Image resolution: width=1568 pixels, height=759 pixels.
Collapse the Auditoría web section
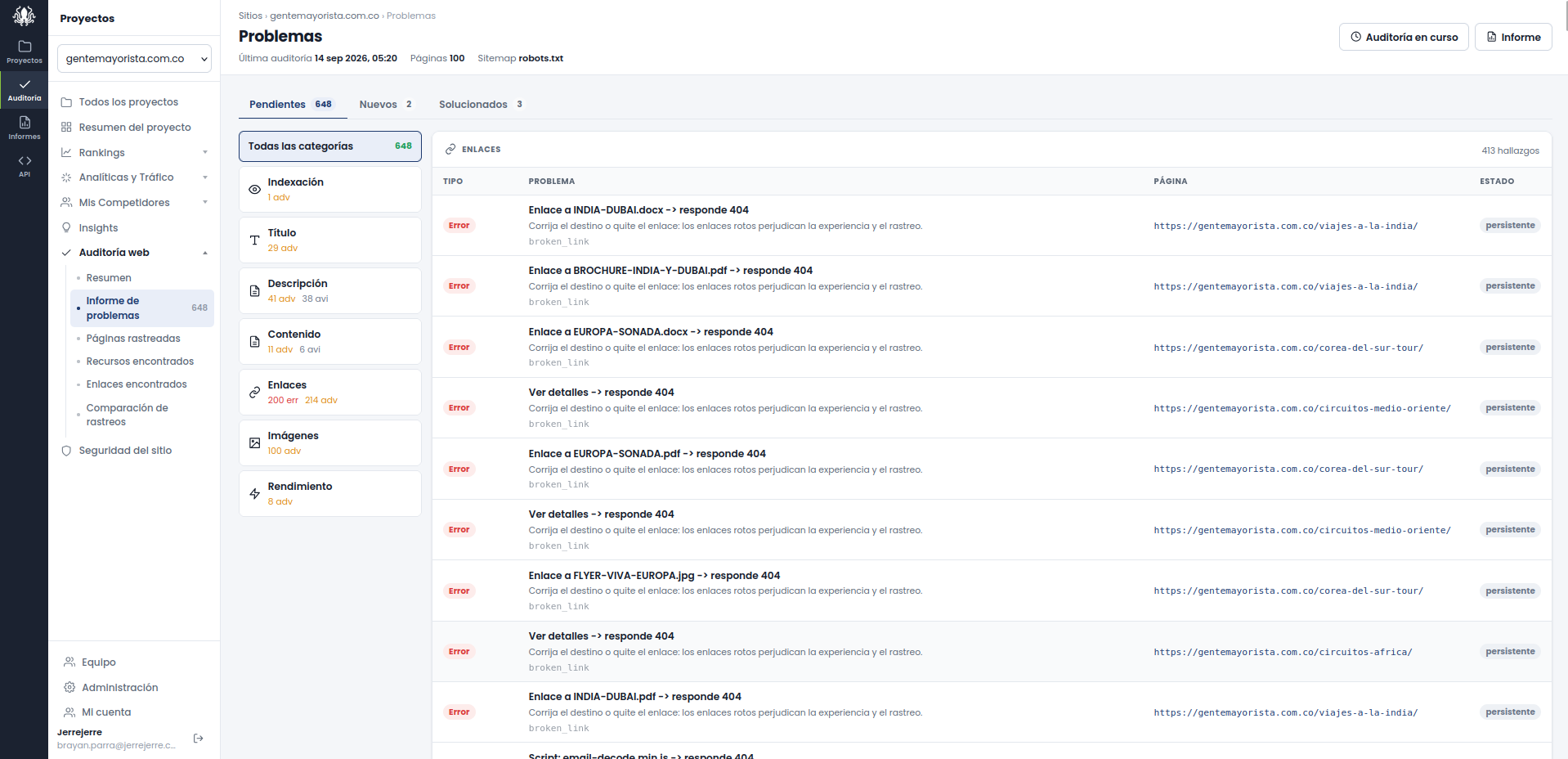(x=205, y=253)
